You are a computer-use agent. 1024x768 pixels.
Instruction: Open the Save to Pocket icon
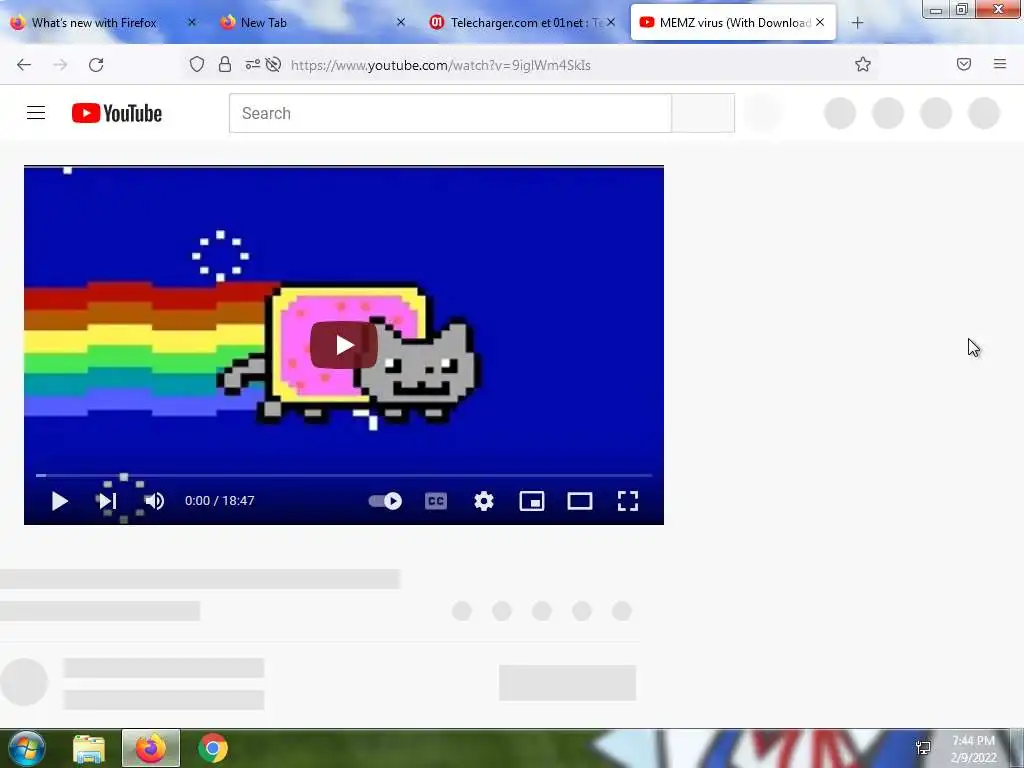coord(964,64)
